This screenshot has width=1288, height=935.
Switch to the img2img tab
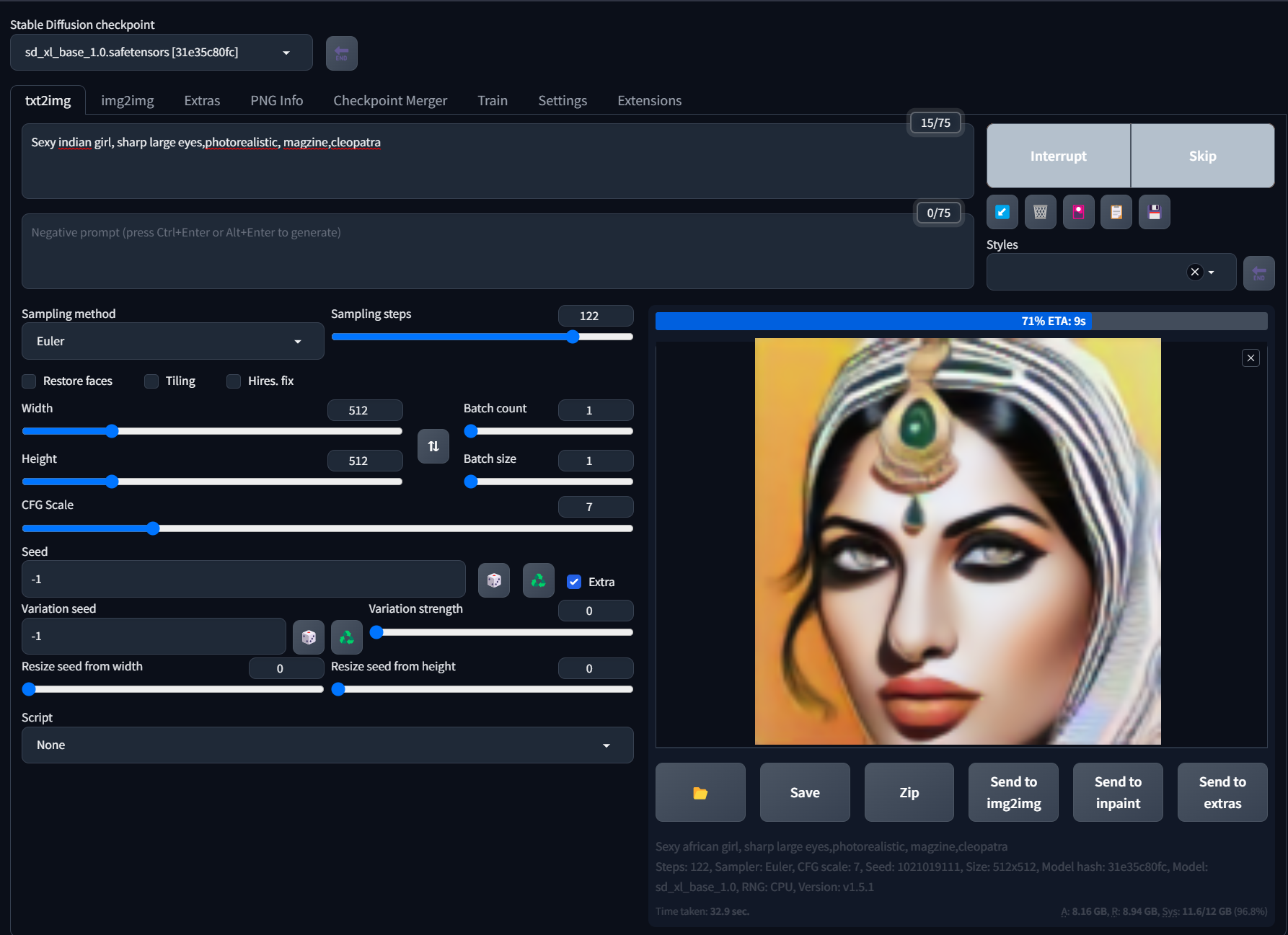point(127,100)
